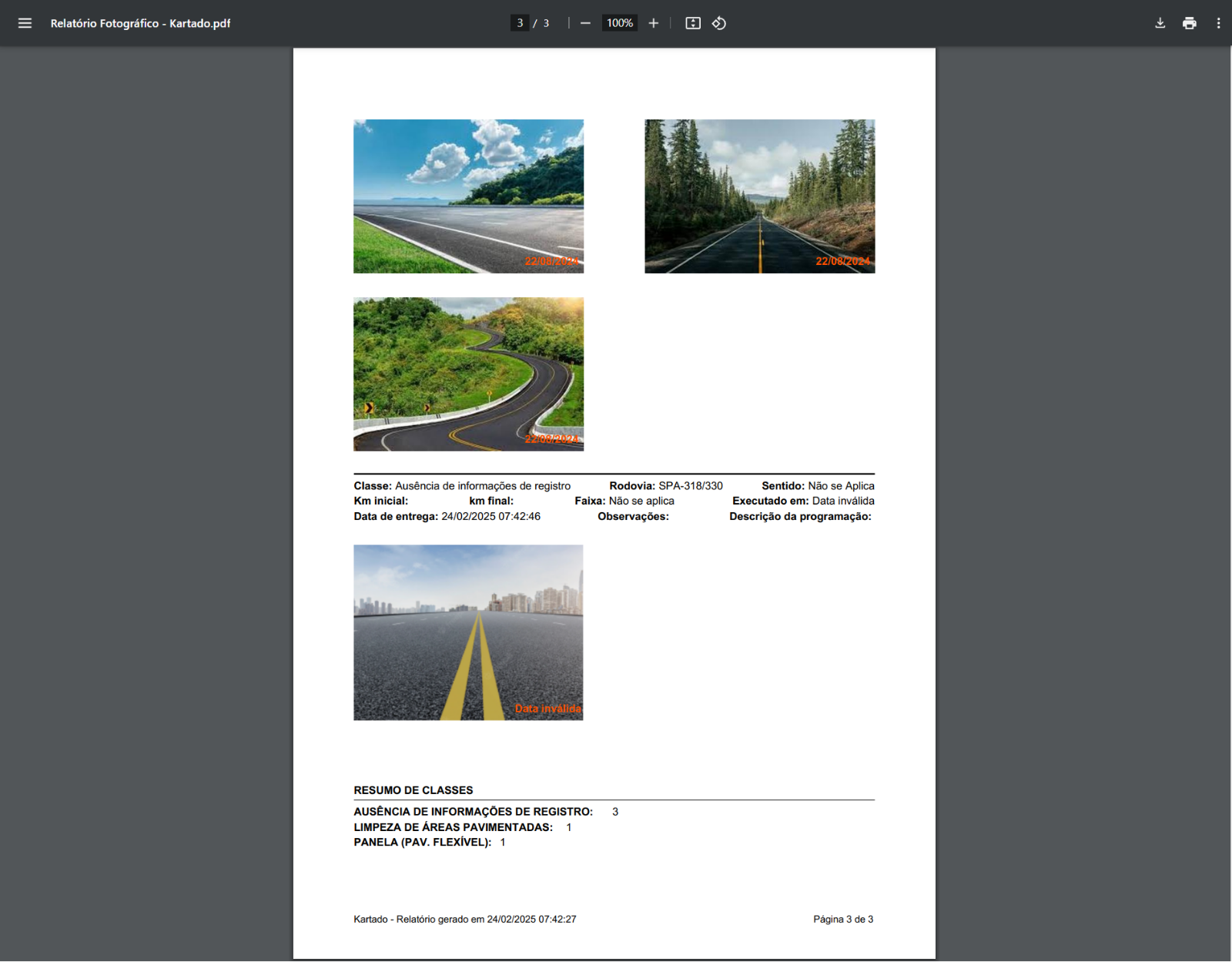Click the PANELA (PAV. FLEXÍVEL) summary line

429,842
